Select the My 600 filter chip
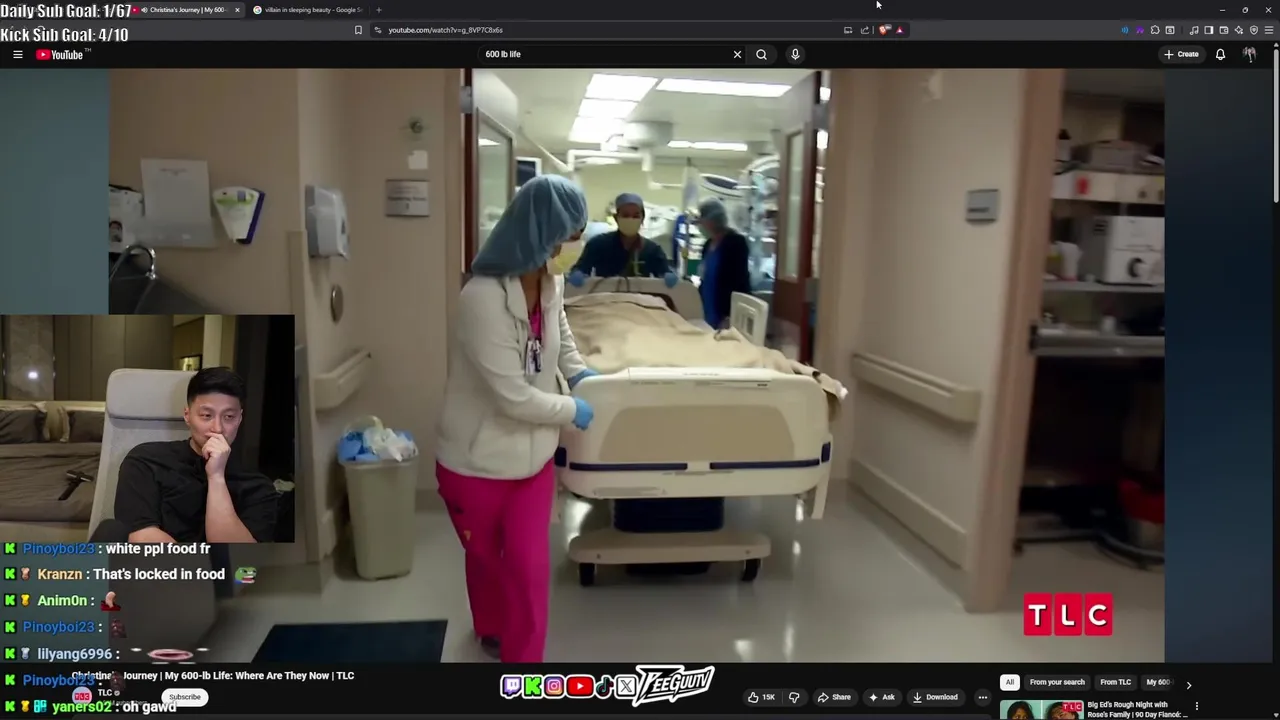 [x=1158, y=682]
